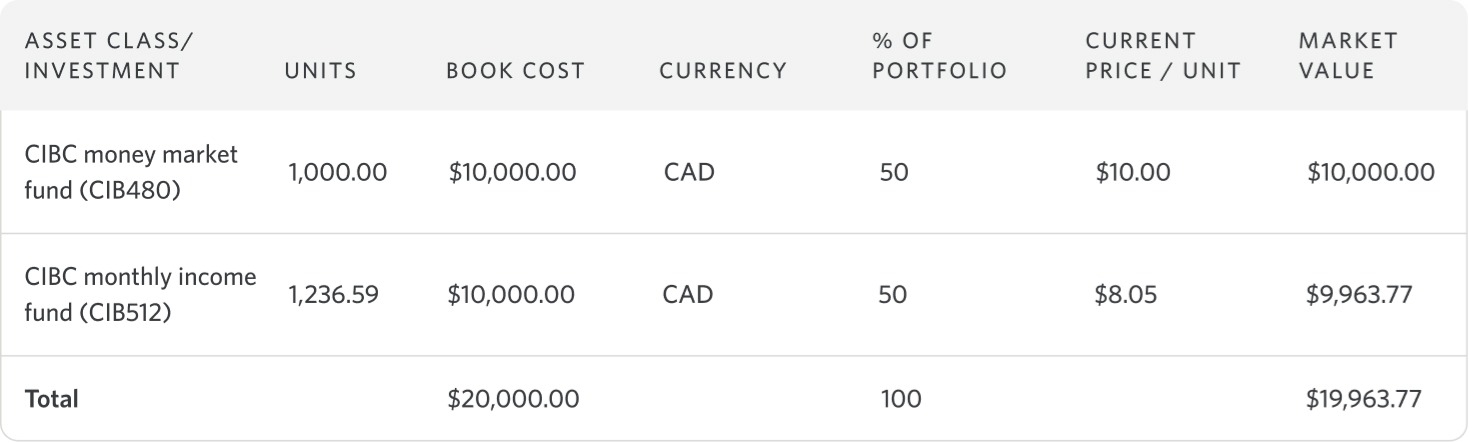This screenshot has width=1469, height=442.
Task: Open the CIBC monthly income fund entry
Action: [x=140, y=295]
